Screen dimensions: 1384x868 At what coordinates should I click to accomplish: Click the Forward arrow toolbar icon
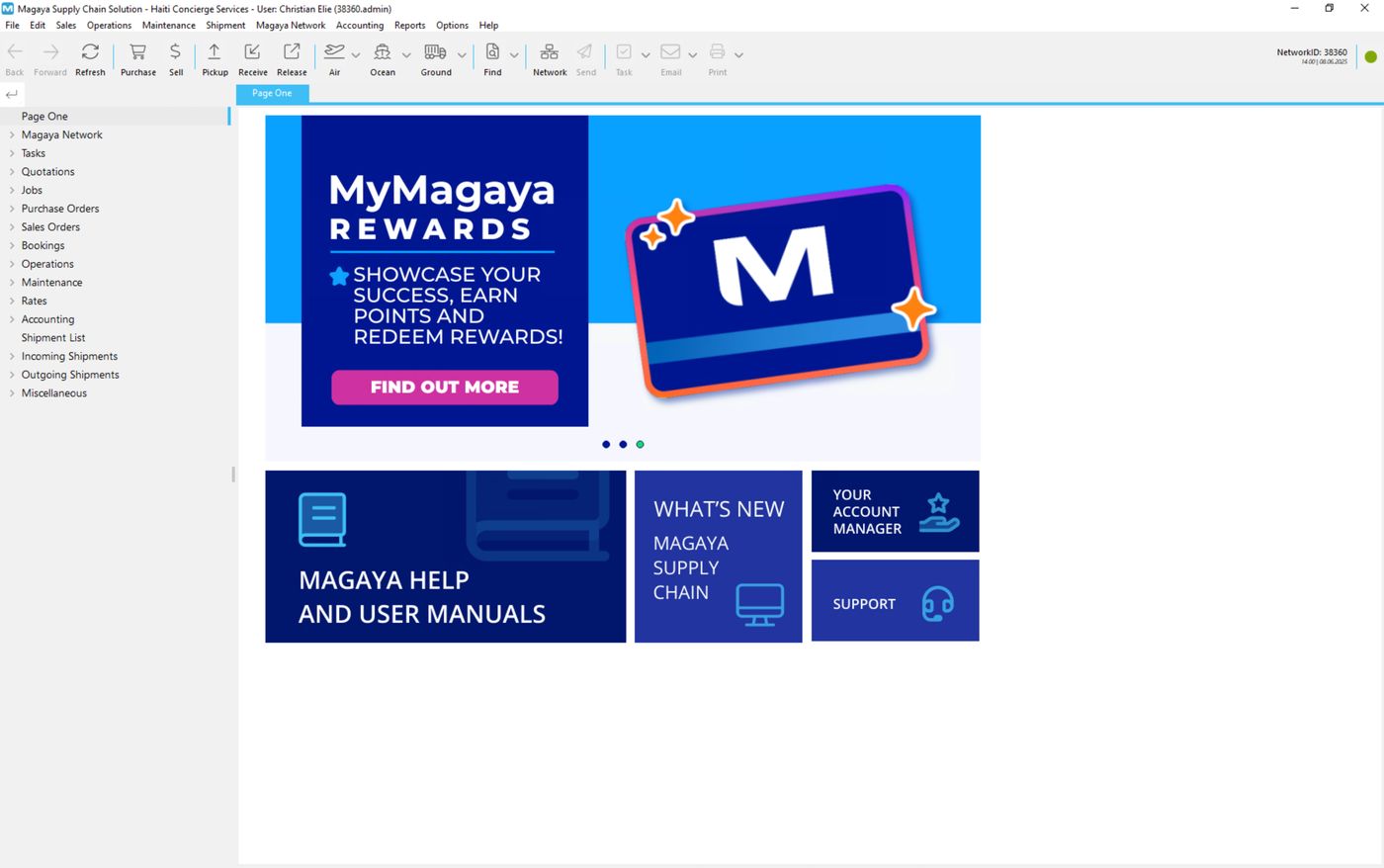pyautogui.click(x=50, y=51)
